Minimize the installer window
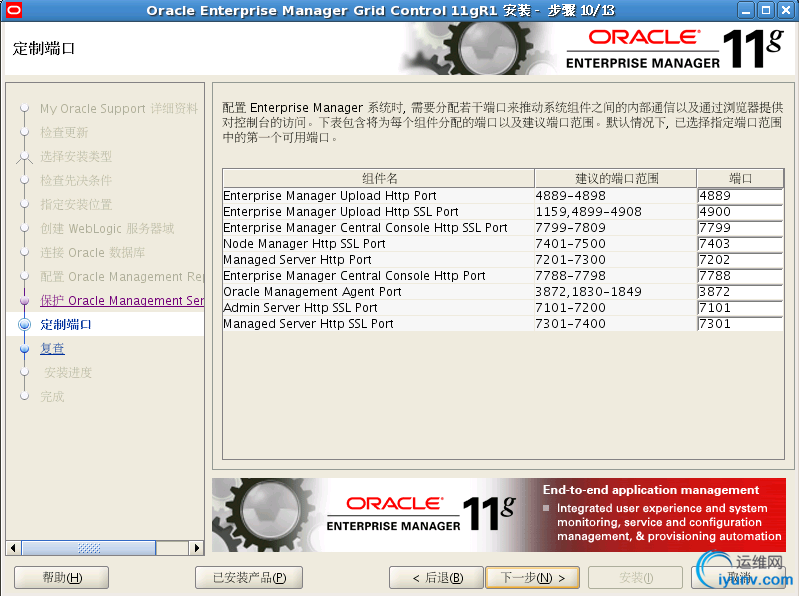The image size is (799, 596). (x=746, y=10)
